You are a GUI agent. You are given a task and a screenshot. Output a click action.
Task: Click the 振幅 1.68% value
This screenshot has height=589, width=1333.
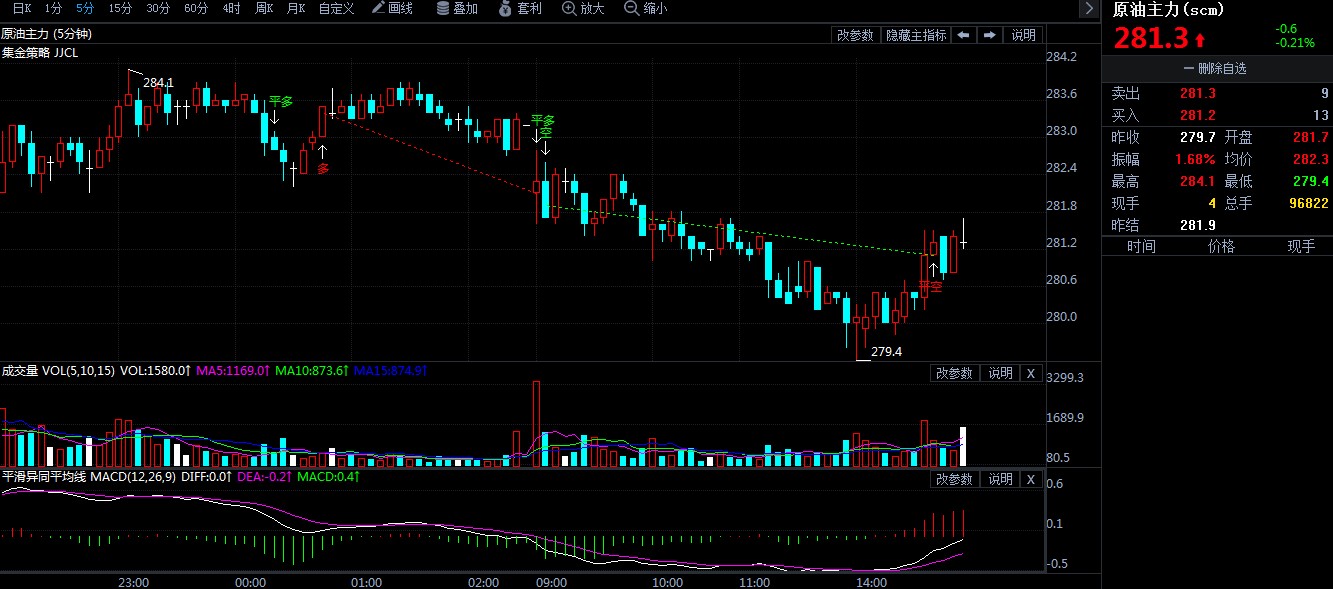click(x=1194, y=159)
